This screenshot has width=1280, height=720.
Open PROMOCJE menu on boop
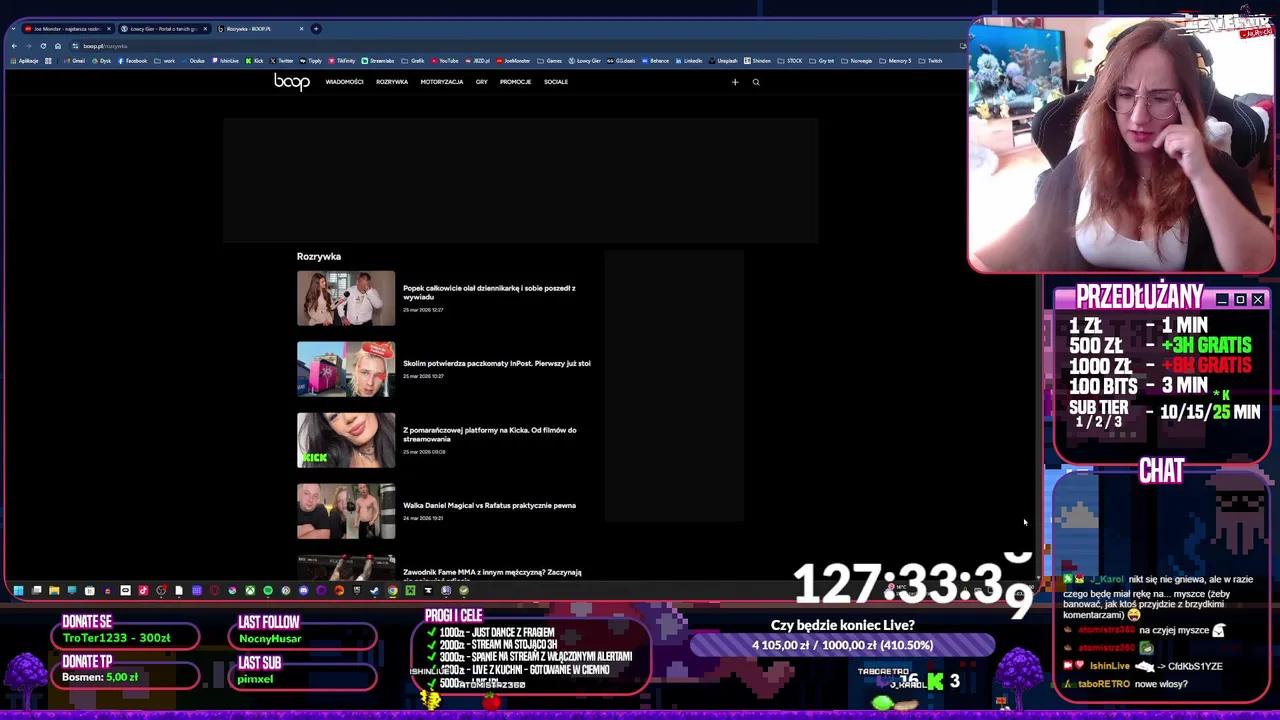[515, 82]
